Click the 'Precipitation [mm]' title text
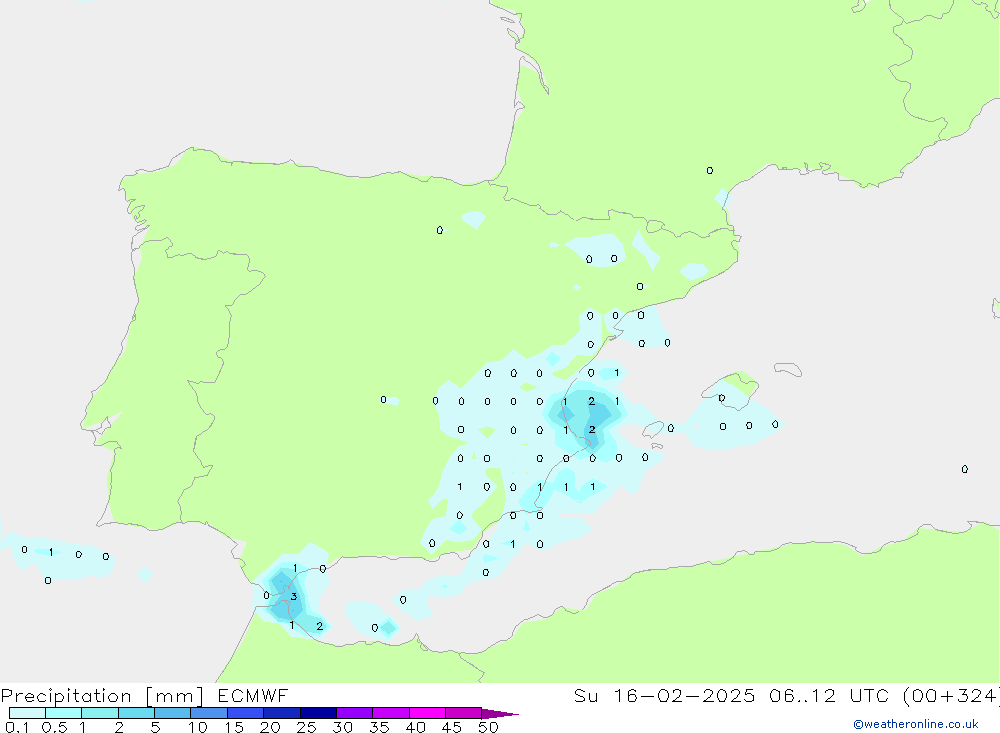The width and height of the screenshot is (1000, 733). tap(102, 696)
